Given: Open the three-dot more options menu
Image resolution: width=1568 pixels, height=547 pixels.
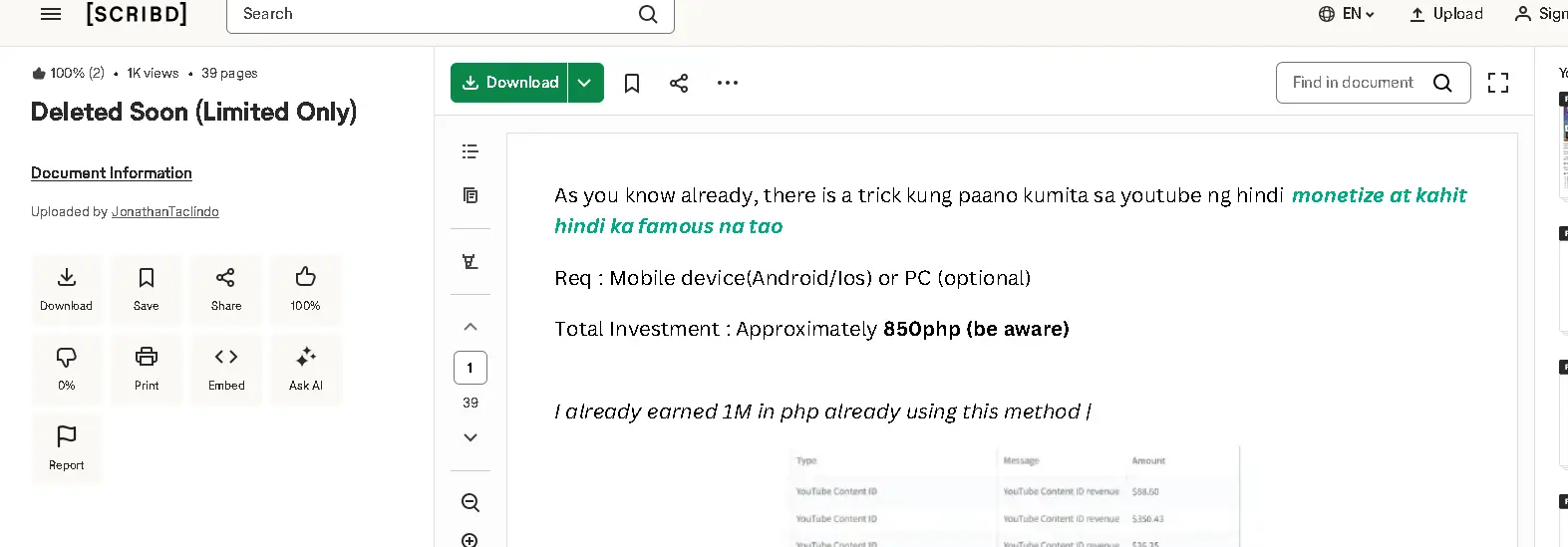Looking at the screenshot, I should pyautogui.click(x=728, y=83).
